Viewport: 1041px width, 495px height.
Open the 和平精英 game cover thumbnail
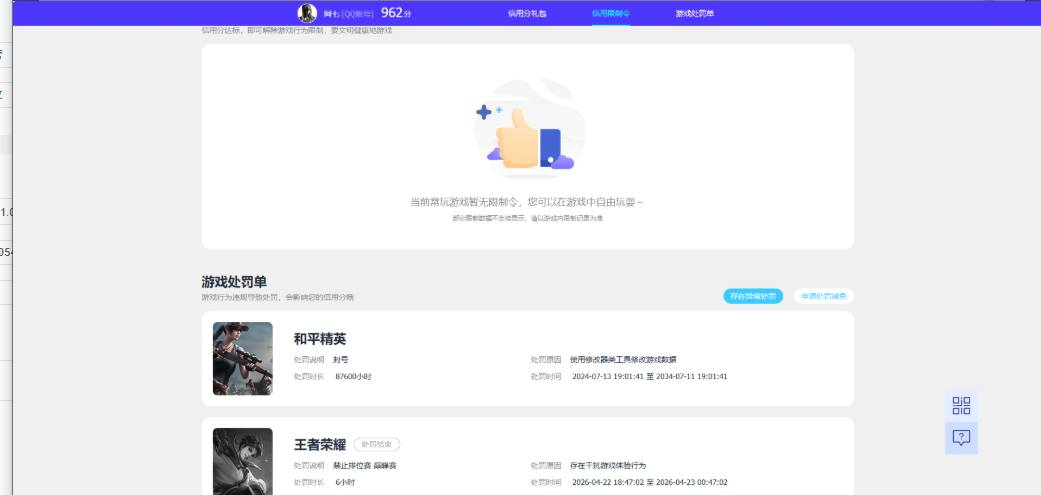tap(242, 358)
